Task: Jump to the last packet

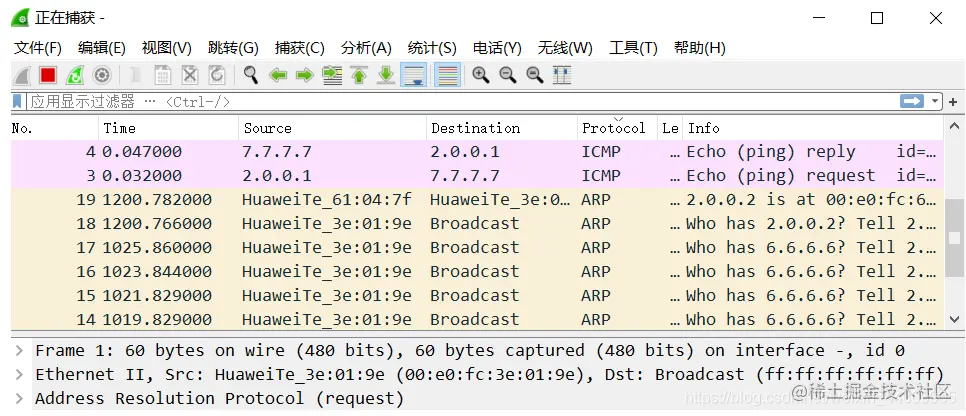Action: pyautogui.click(x=386, y=75)
